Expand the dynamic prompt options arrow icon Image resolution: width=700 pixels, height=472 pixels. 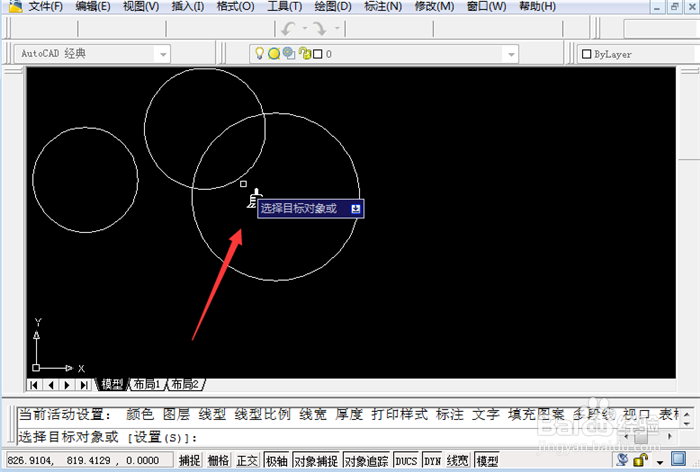point(355,209)
